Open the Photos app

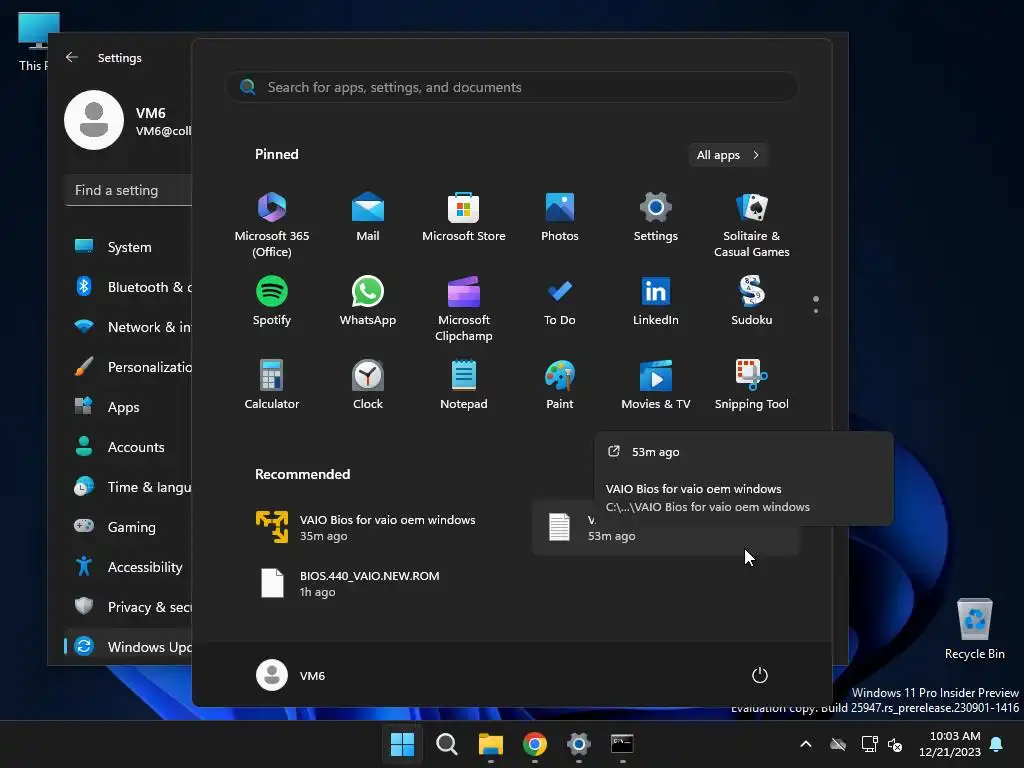[560, 216]
